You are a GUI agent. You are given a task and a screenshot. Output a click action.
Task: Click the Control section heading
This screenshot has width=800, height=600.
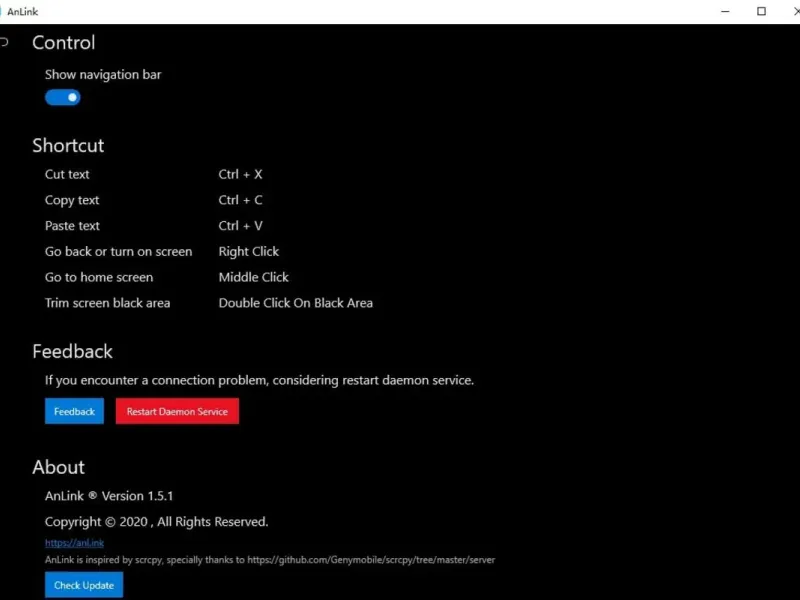(x=64, y=43)
